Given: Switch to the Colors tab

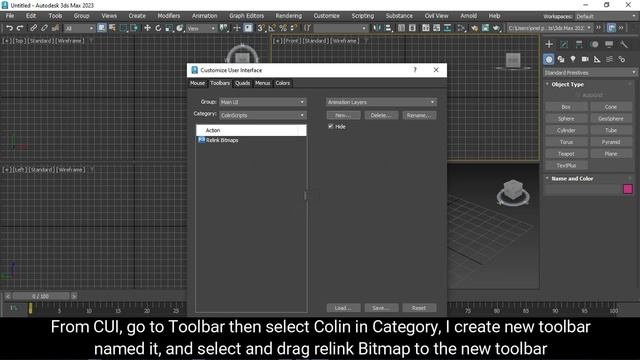Looking at the screenshot, I should 282,83.
